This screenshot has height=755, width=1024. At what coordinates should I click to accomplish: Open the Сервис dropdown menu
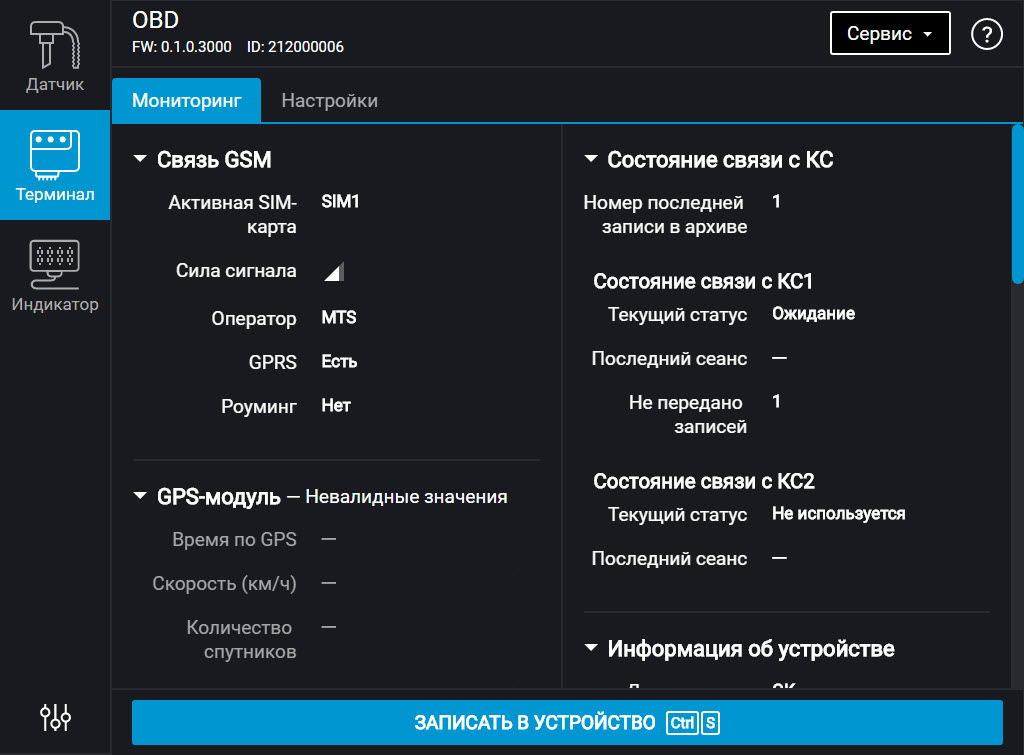(x=890, y=33)
